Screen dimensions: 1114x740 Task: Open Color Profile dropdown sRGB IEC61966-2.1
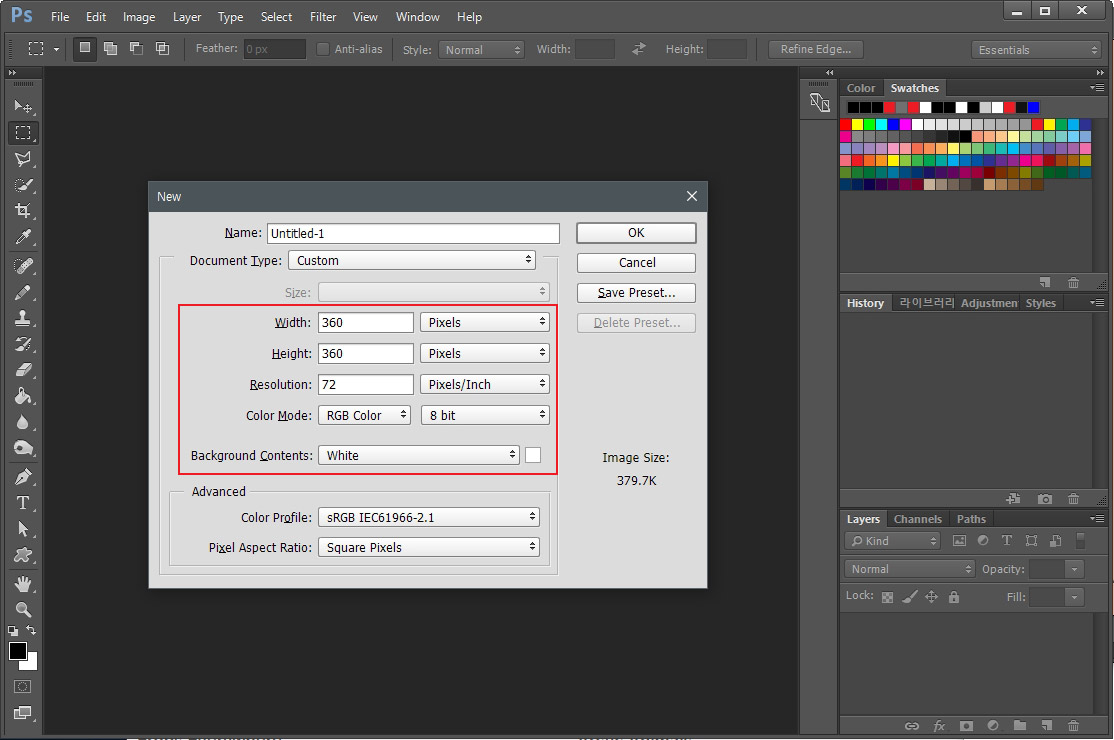(x=428, y=517)
